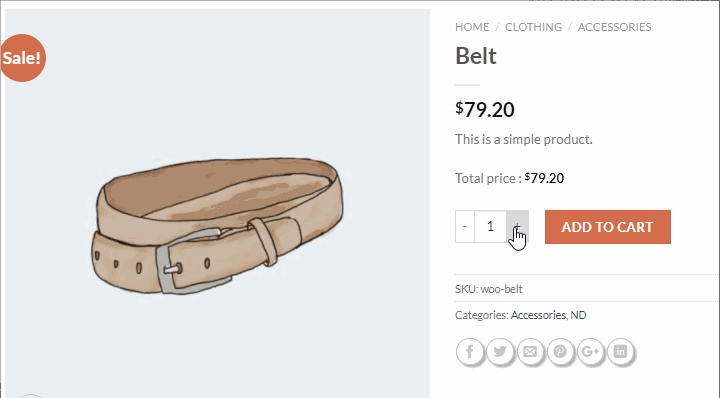This screenshot has width=720, height=398.
Task: Click the quantity input field
Action: coord(490,226)
